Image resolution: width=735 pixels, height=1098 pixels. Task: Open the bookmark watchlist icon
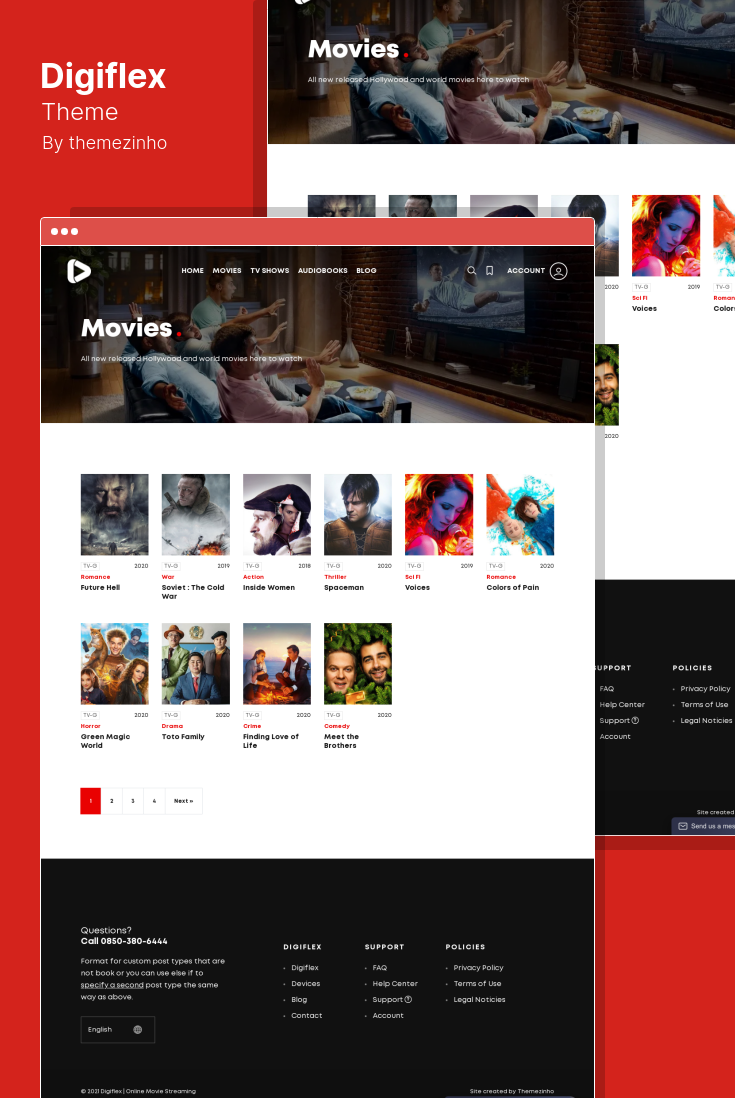(x=490, y=270)
